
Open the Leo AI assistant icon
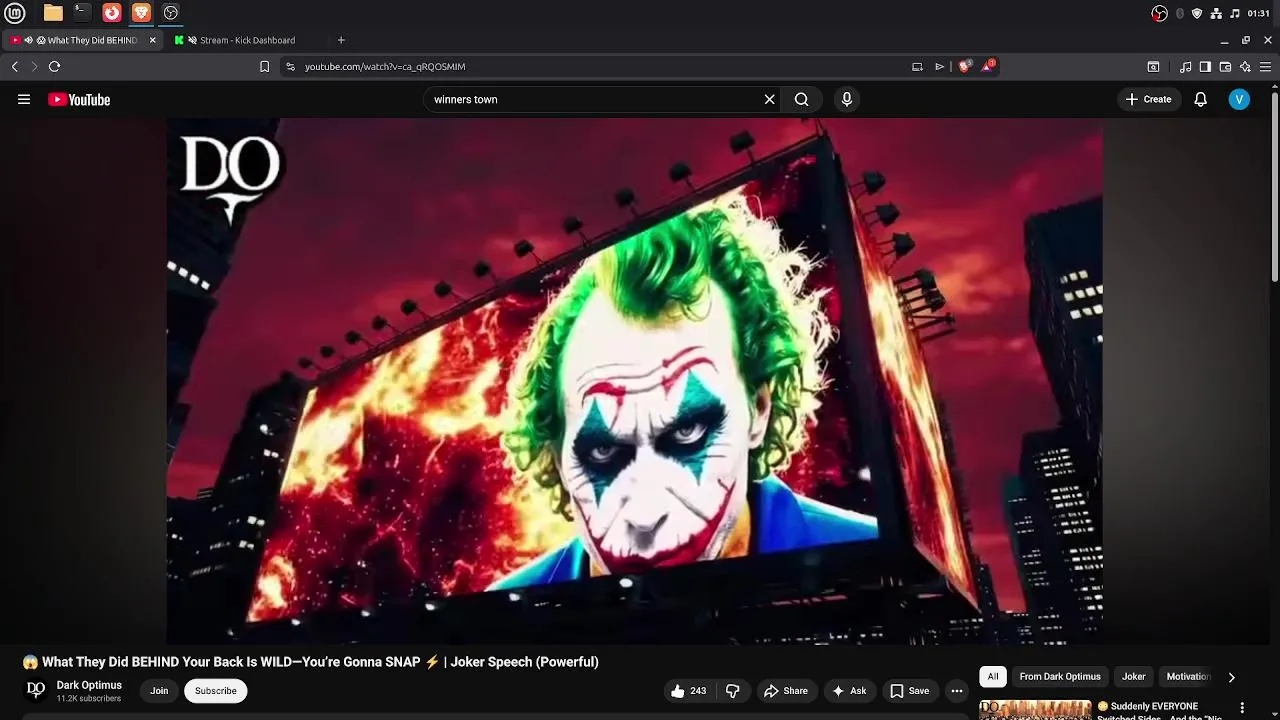[1245, 67]
